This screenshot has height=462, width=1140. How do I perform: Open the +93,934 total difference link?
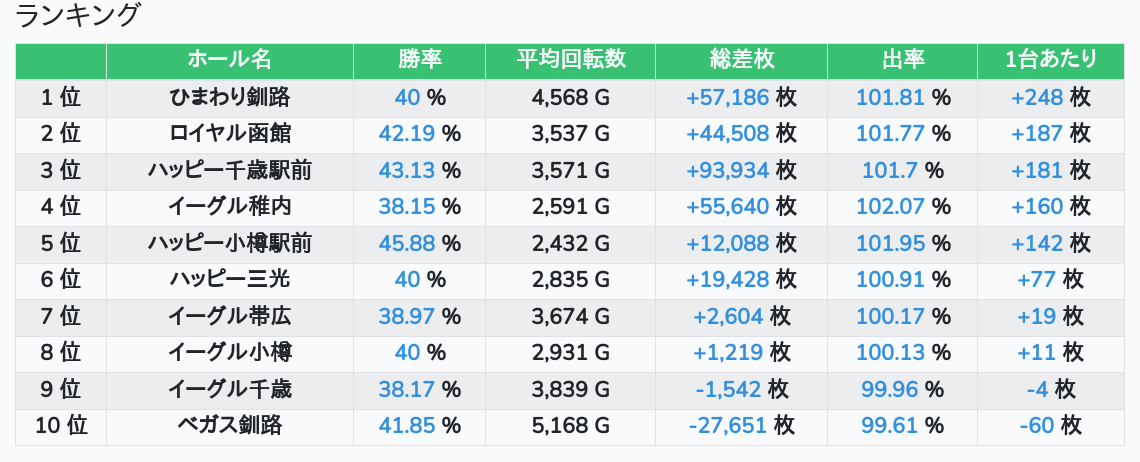click(728, 171)
